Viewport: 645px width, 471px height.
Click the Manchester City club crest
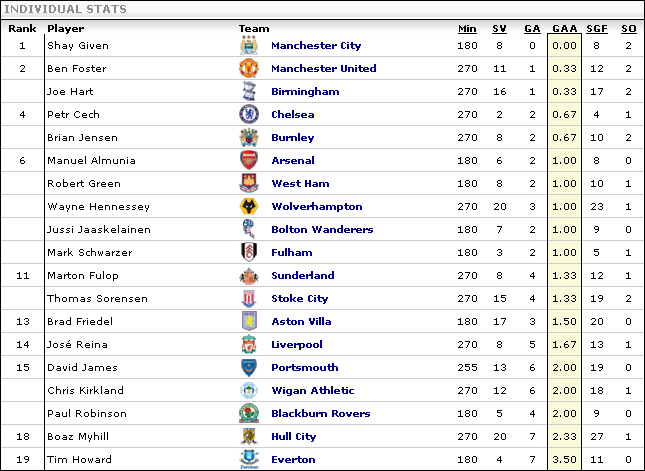pos(249,45)
